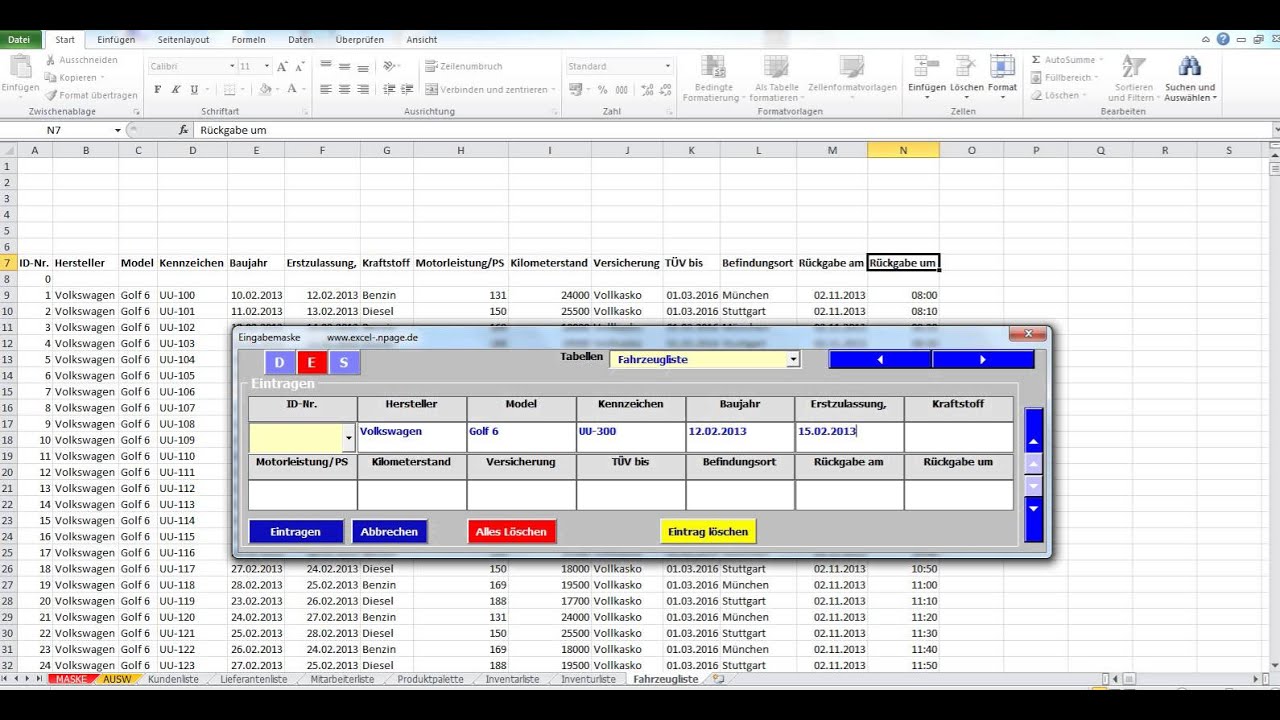The image size is (1280, 720).
Task: Click the 000 thousands separator icon
Action: (x=621, y=89)
